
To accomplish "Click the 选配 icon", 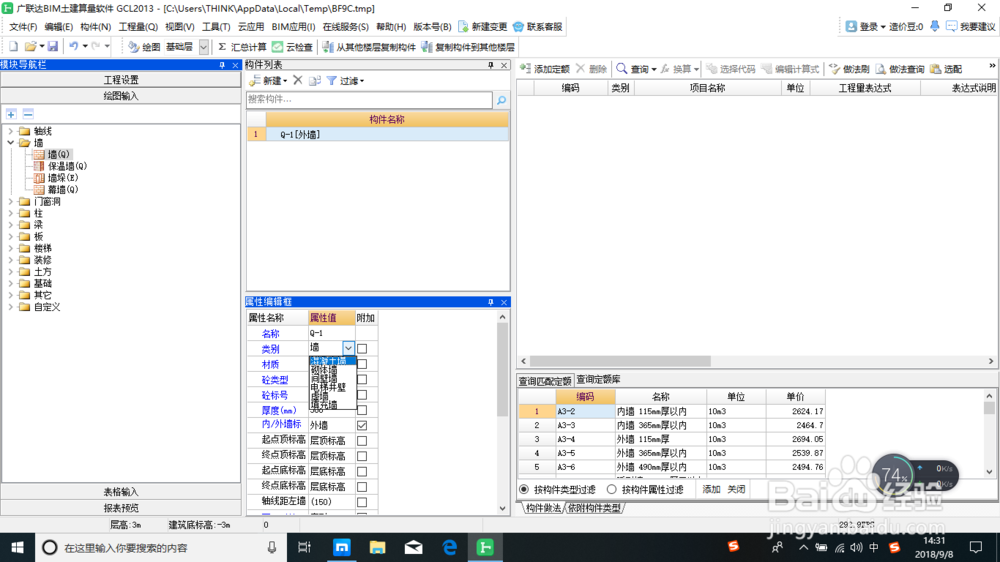I will pos(936,69).
